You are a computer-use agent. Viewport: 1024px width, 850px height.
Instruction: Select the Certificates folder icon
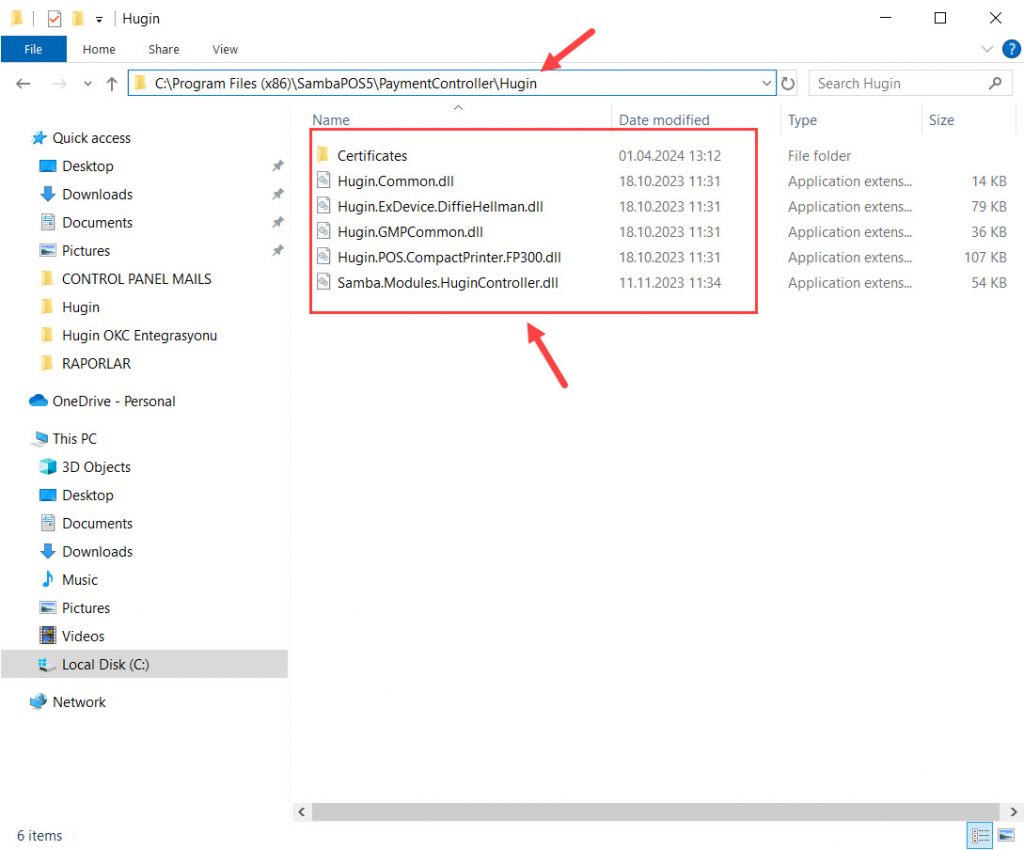(x=323, y=156)
